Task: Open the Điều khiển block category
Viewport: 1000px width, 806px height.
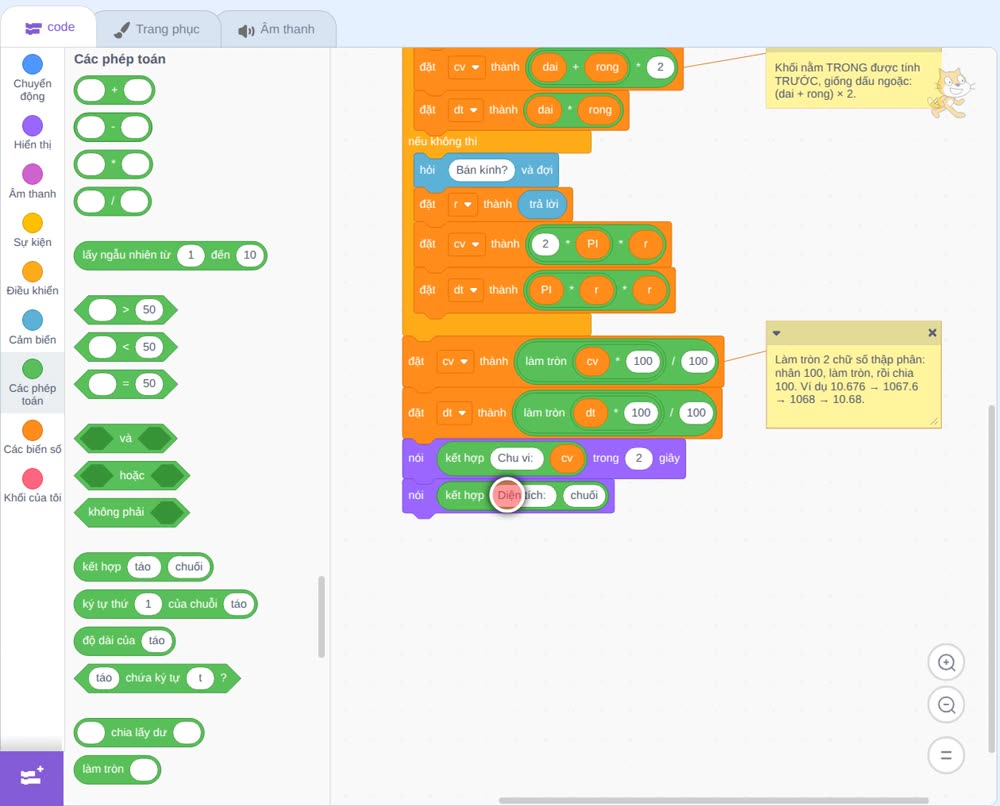Action: click(32, 279)
